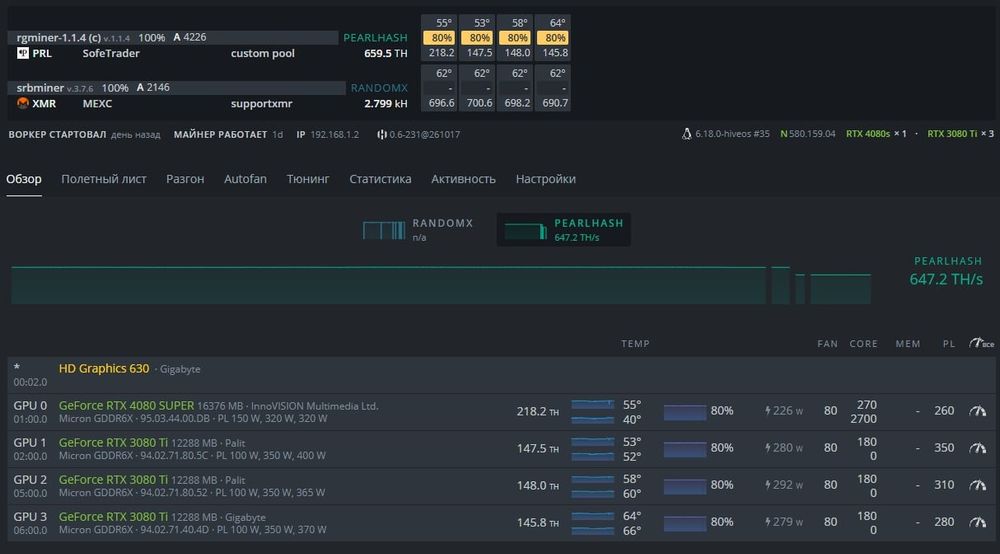Click the RANDOMX mini chart icon

click(x=384, y=230)
